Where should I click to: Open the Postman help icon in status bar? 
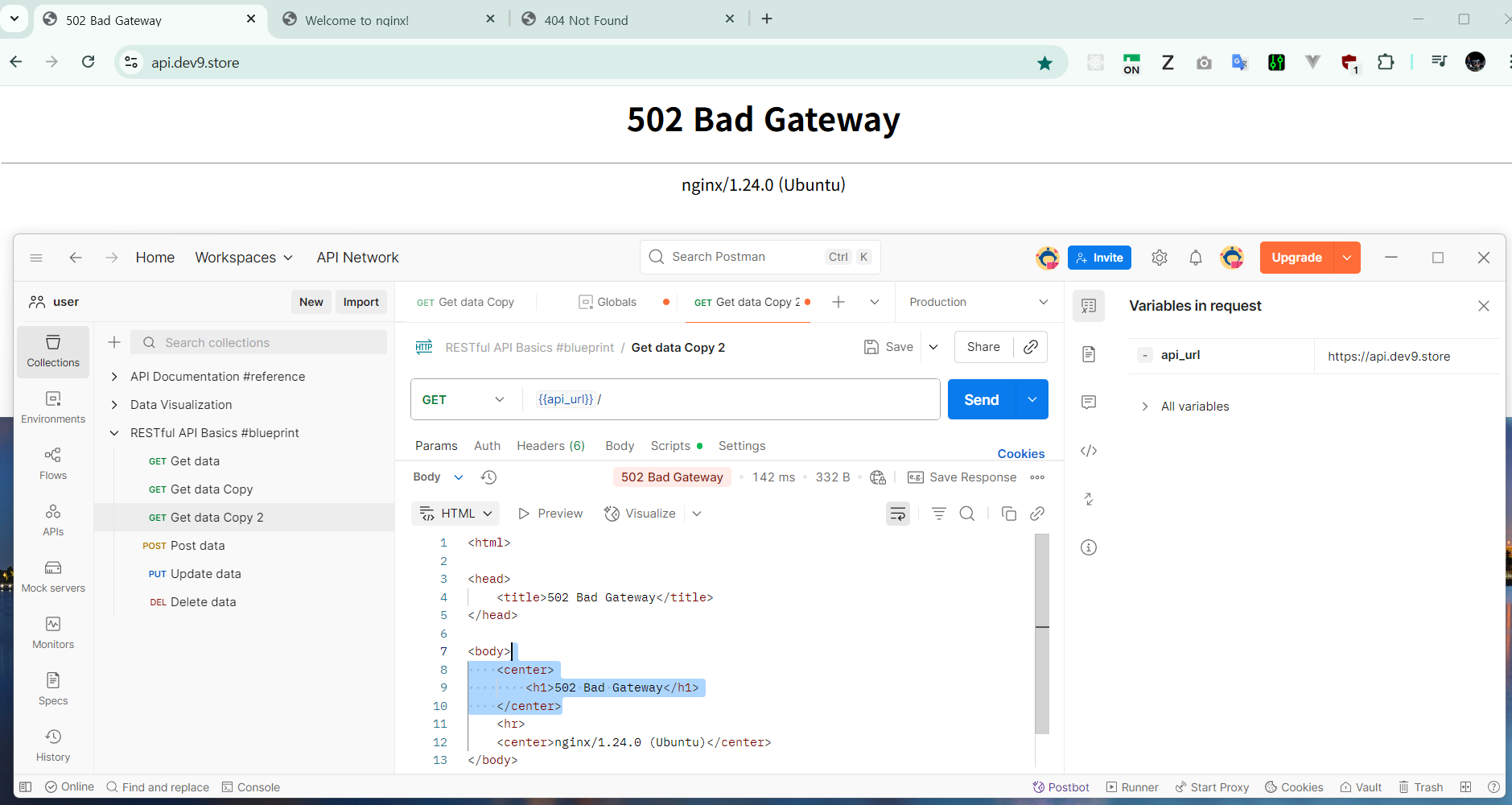pyautogui.click(x=1493, y=787)
